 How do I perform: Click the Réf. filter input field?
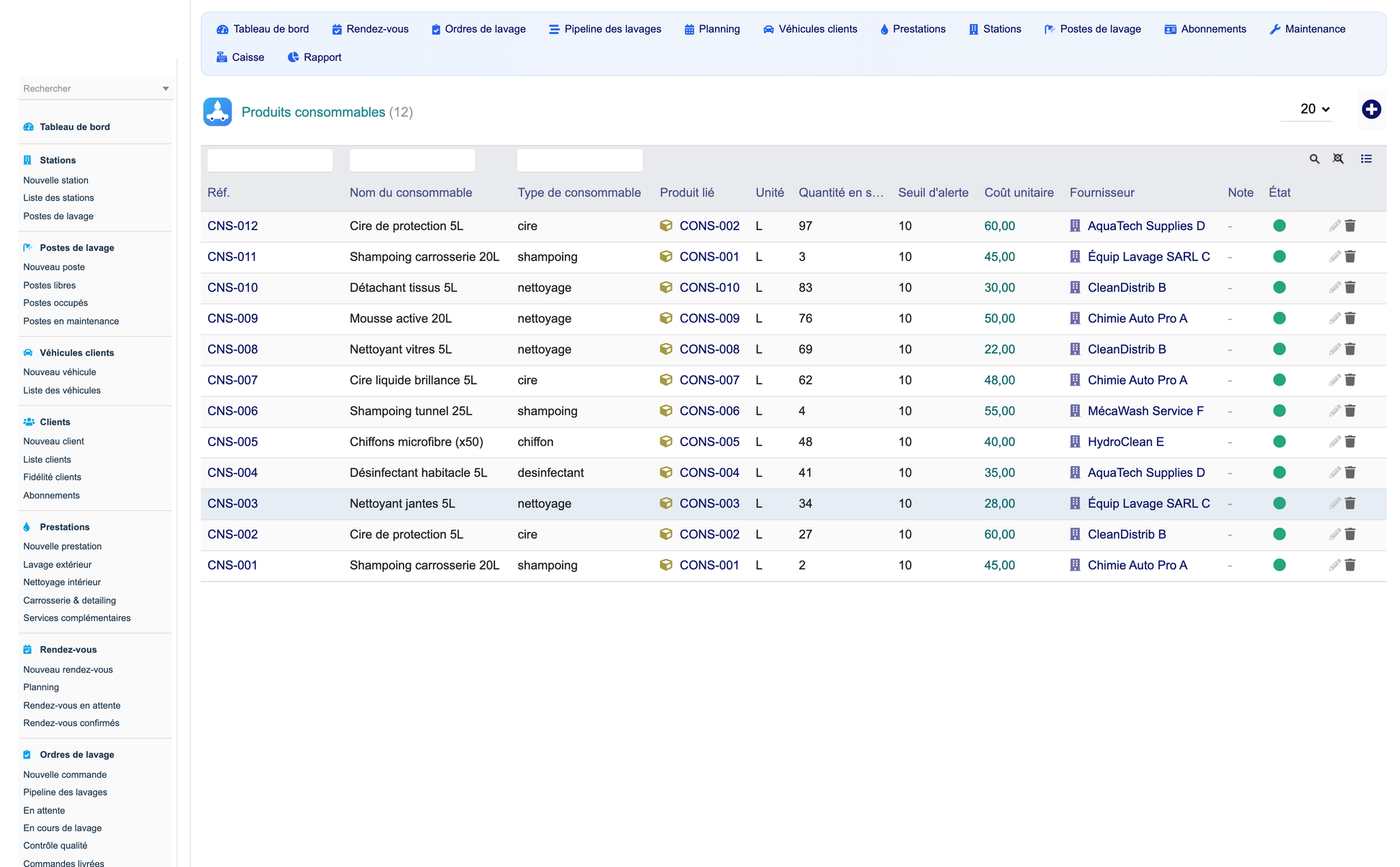pos(270,160)
